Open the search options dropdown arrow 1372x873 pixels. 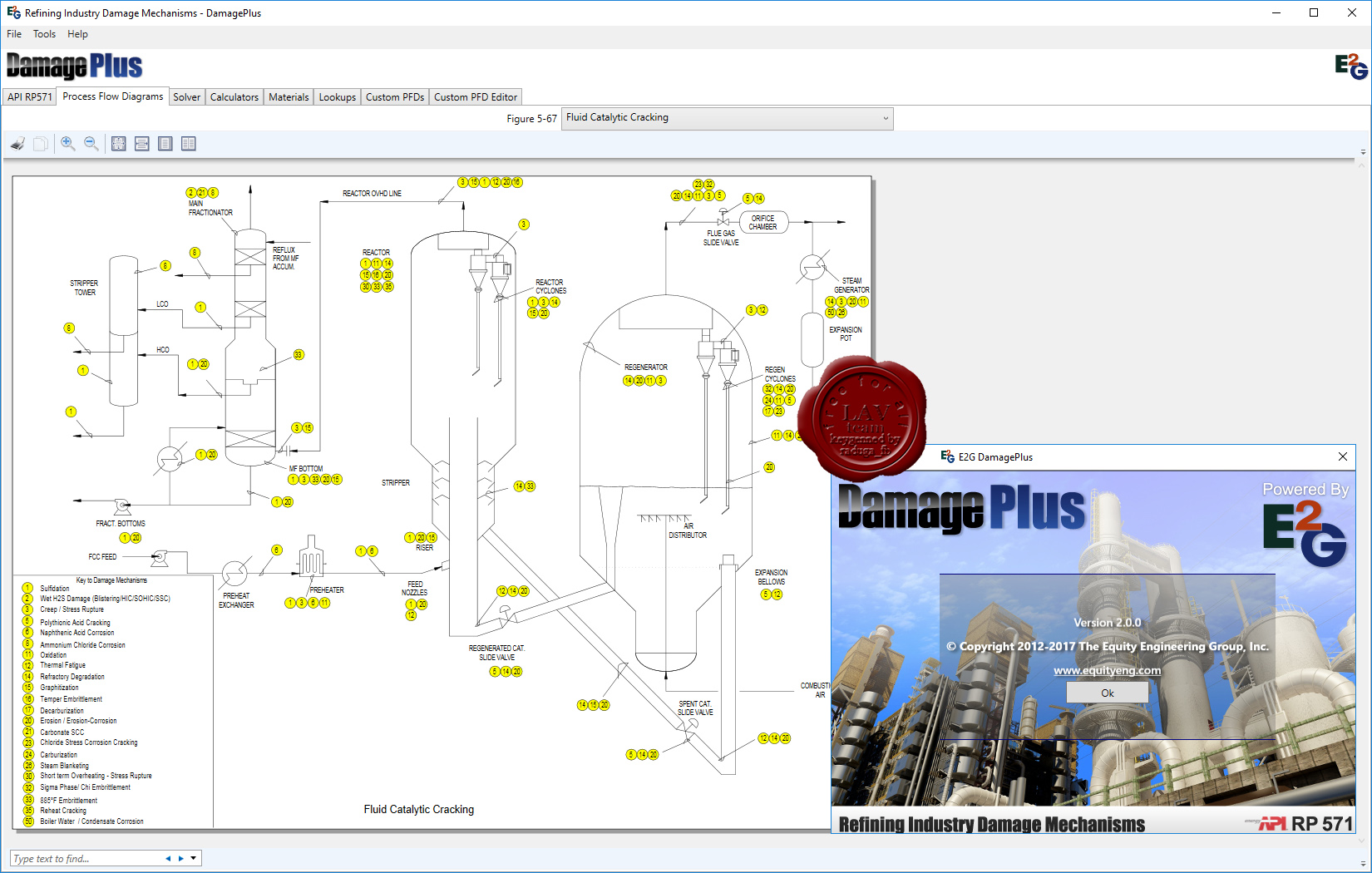point(194,859)
